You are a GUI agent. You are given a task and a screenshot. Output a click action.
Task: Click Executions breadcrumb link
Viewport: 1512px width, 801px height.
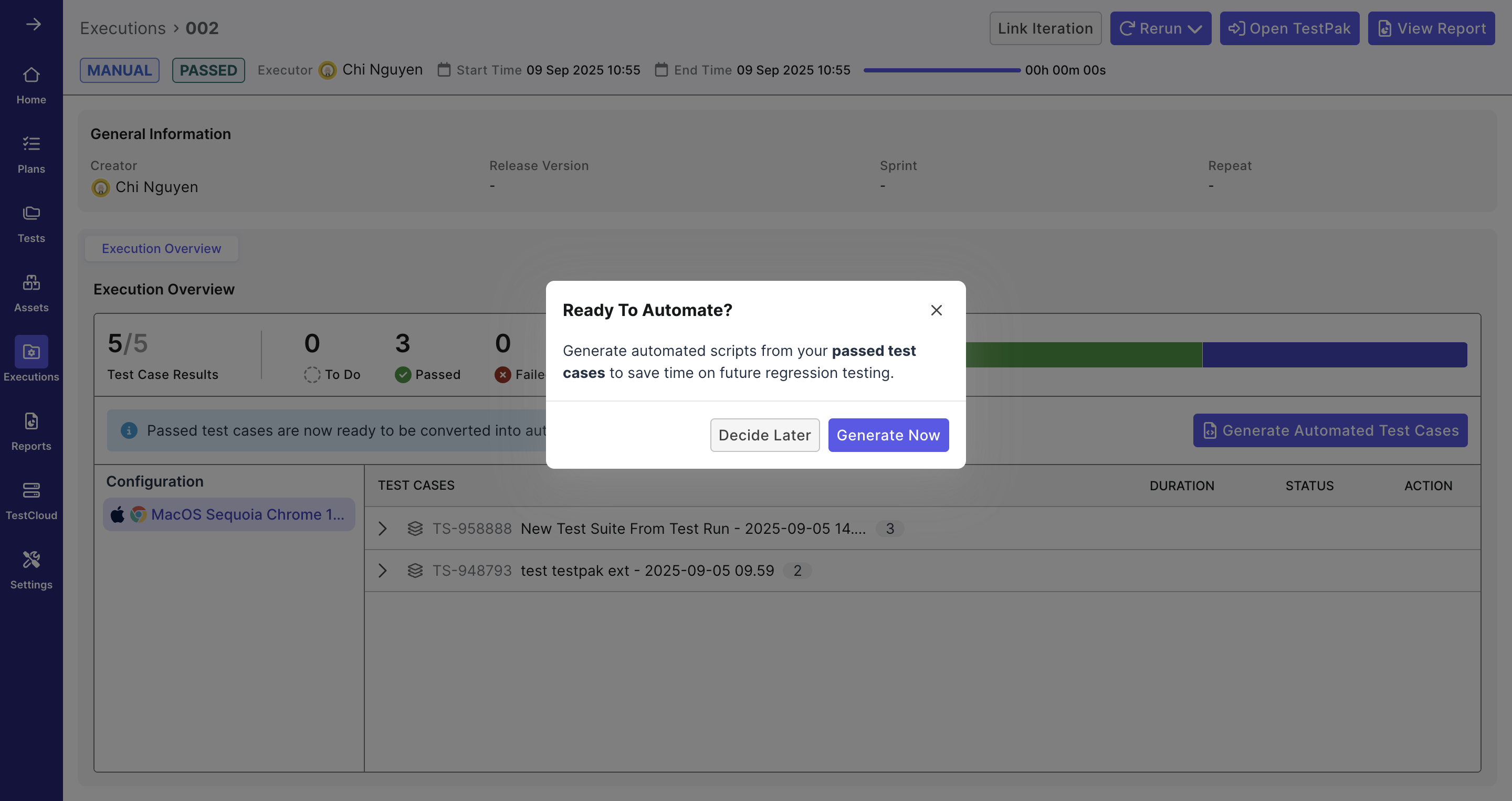(x=123, y=28)
